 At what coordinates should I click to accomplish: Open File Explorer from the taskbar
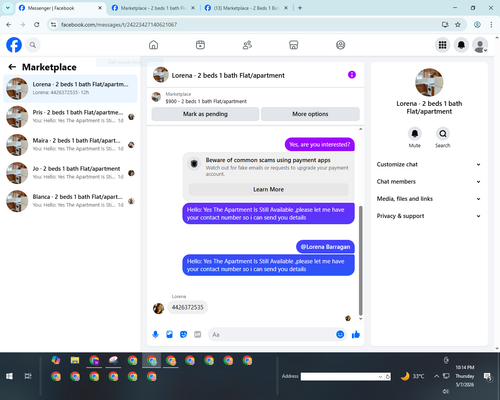[x=75, y=360]
